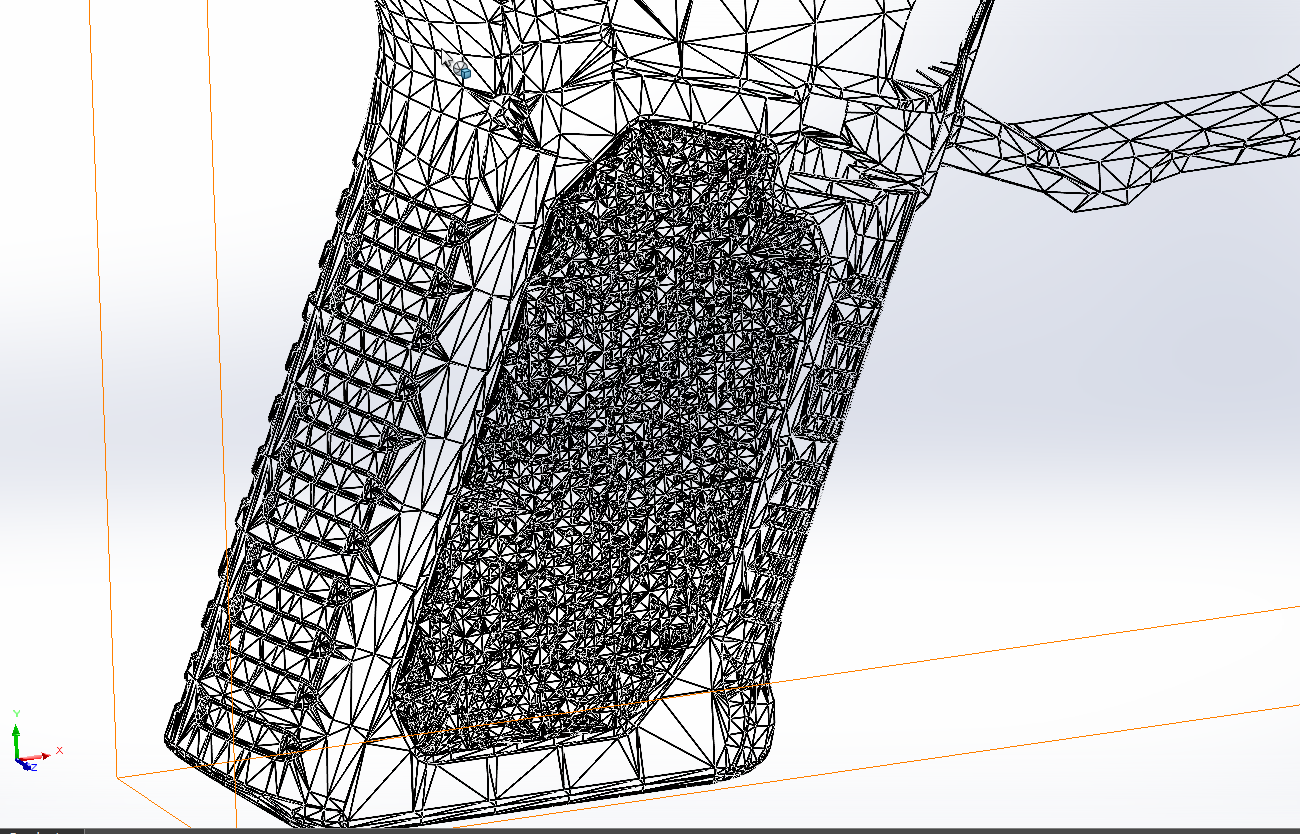The width and height of the screenshot is (1300, 834).
Task: Click the Y label on the orientation triad
Action: point(16,711)
